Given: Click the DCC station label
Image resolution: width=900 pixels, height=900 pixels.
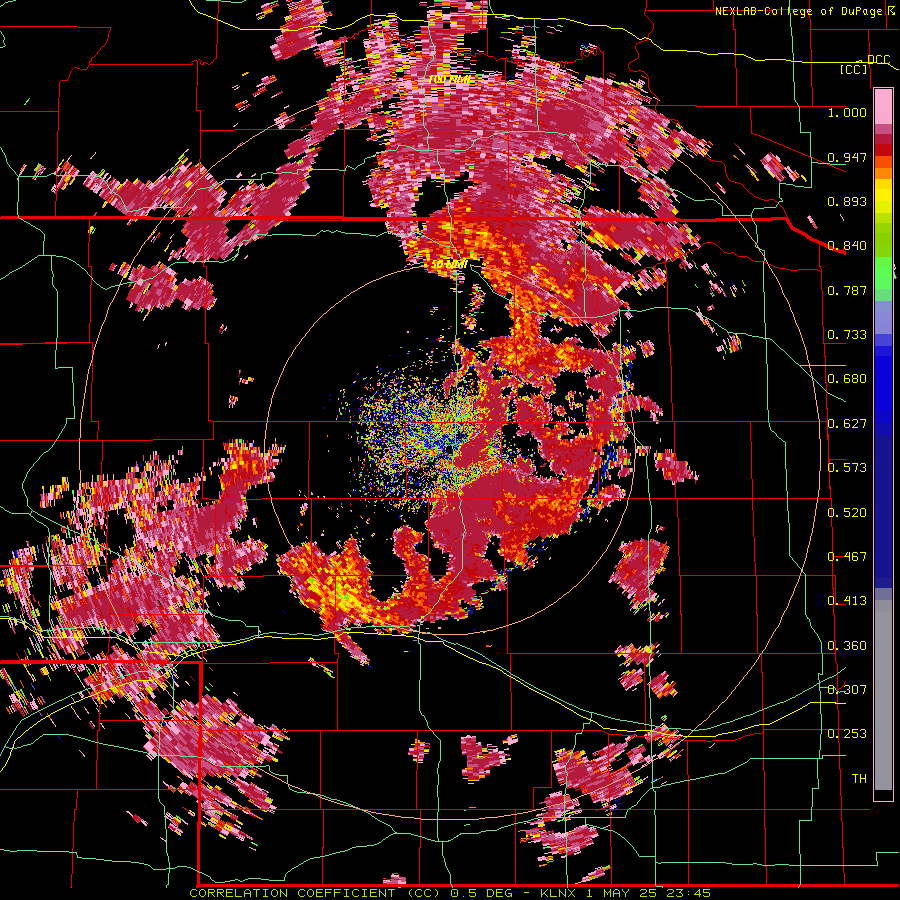Looking at the screenshot, I should pyautogui.click(x=878, y=60).
